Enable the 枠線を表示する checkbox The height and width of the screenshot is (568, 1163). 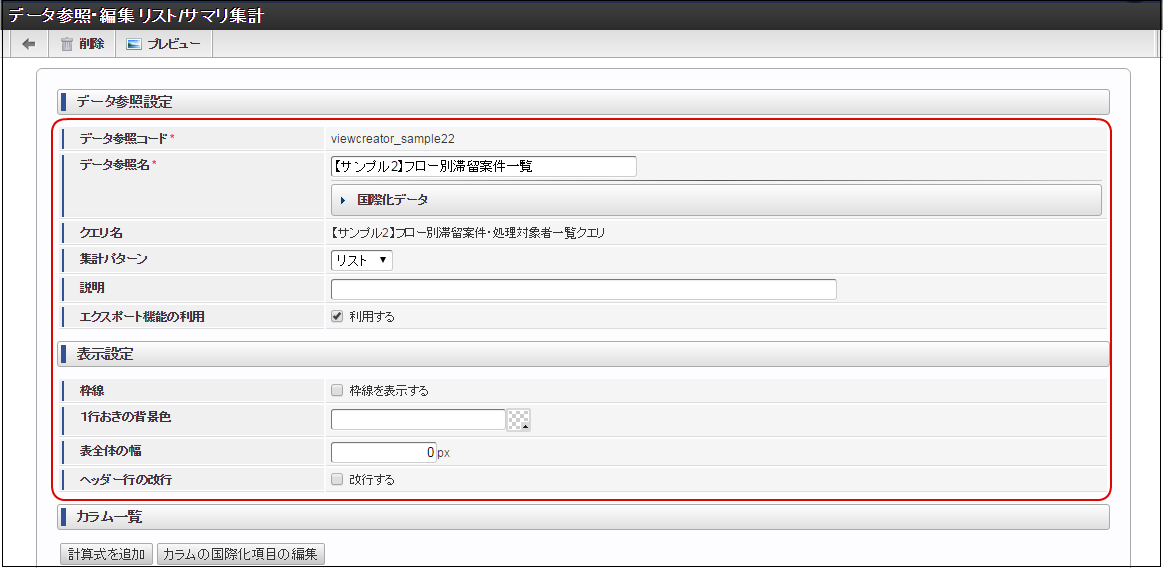point(337,390)
